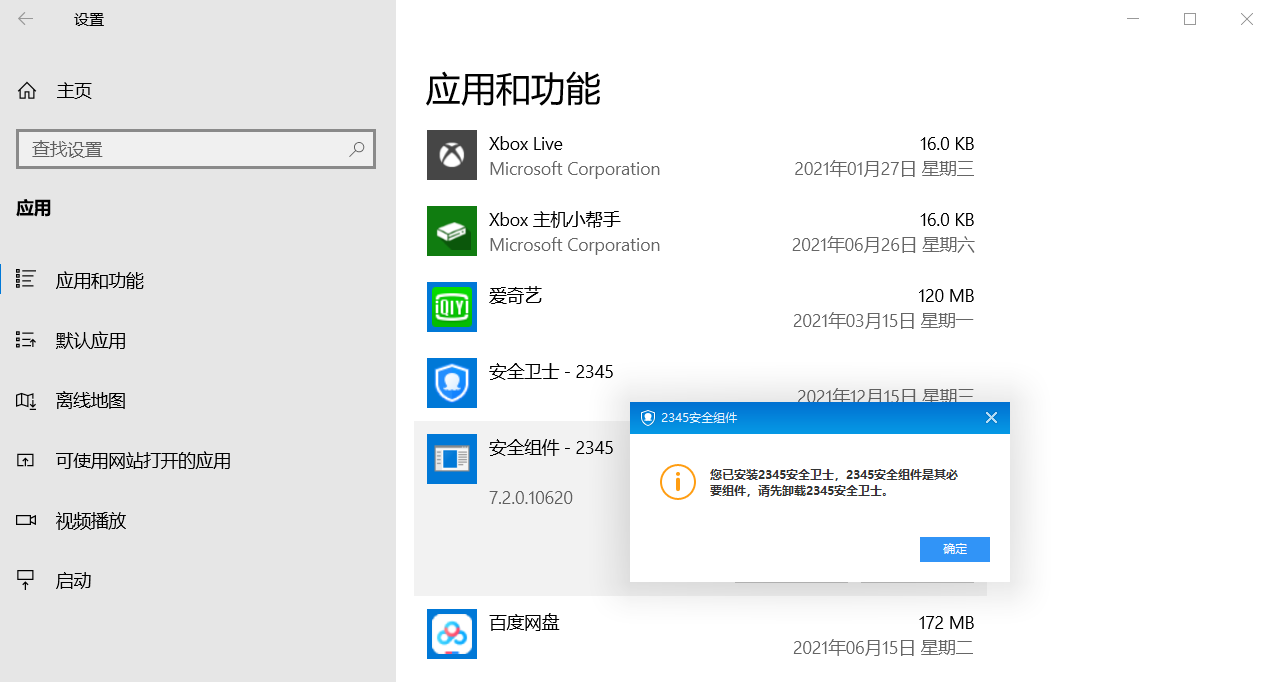Click the 安全卫士 - 2345 shield icon

[x=452, y=383]
